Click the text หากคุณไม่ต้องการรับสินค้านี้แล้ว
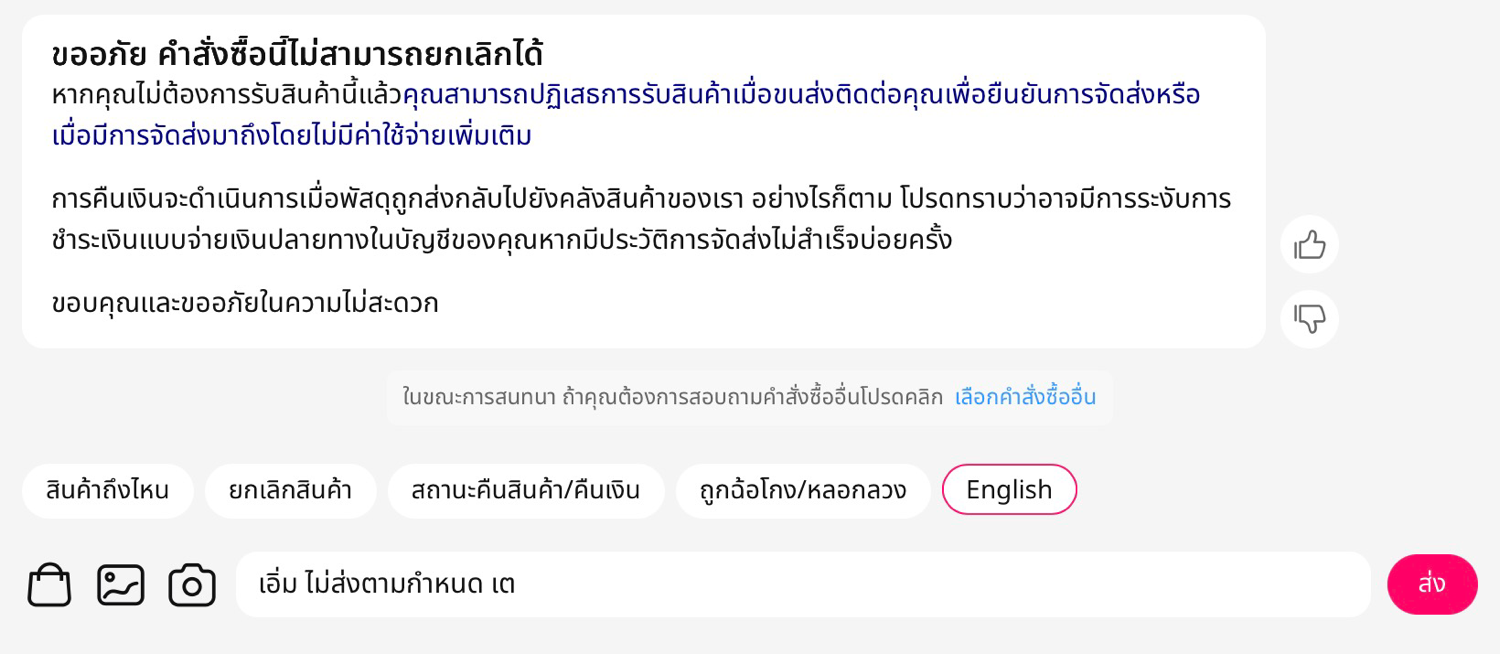Screen dimensions: 1500x654 click(227, 95)
